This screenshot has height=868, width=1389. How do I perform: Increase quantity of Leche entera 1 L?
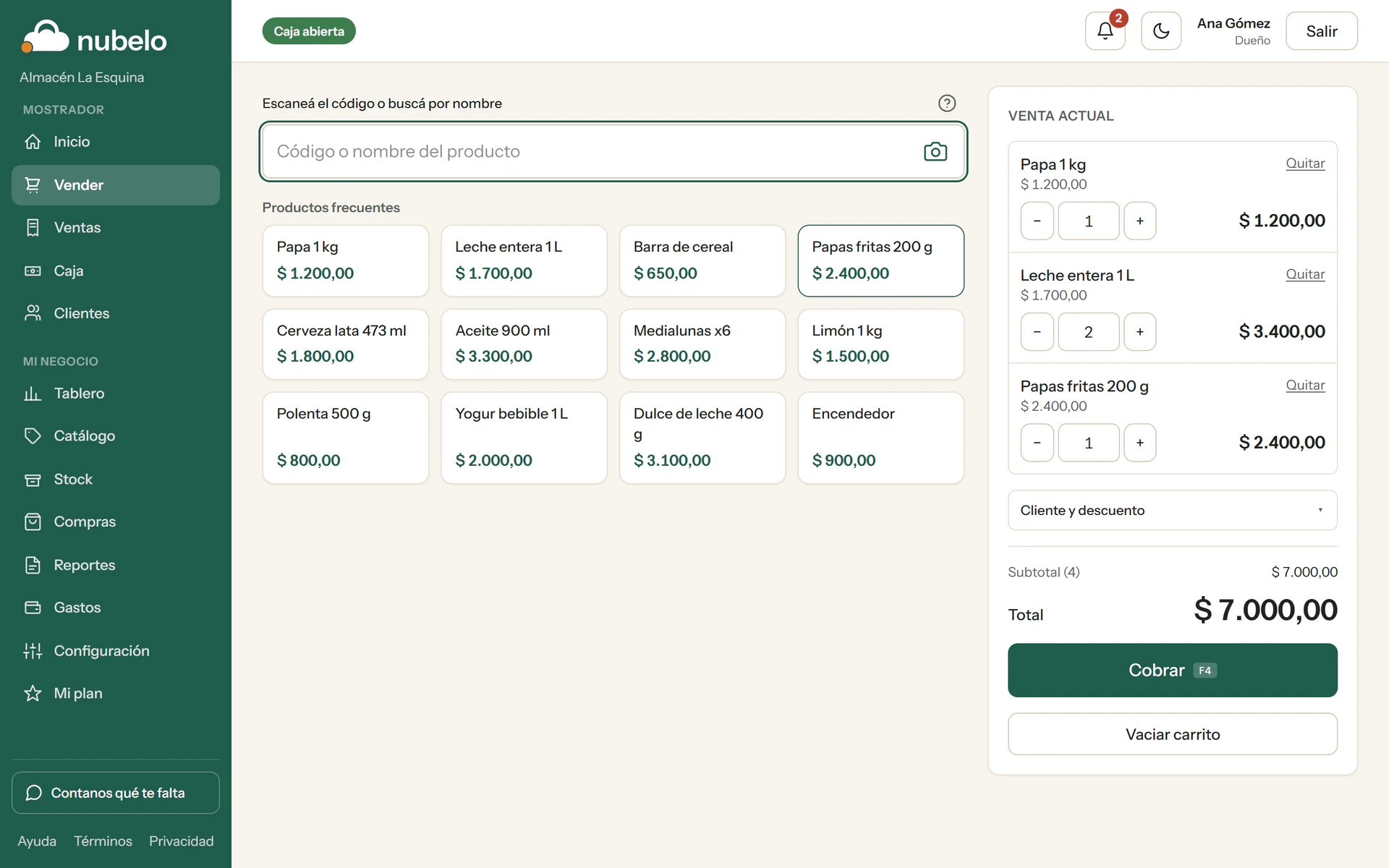pos(1139,332)
